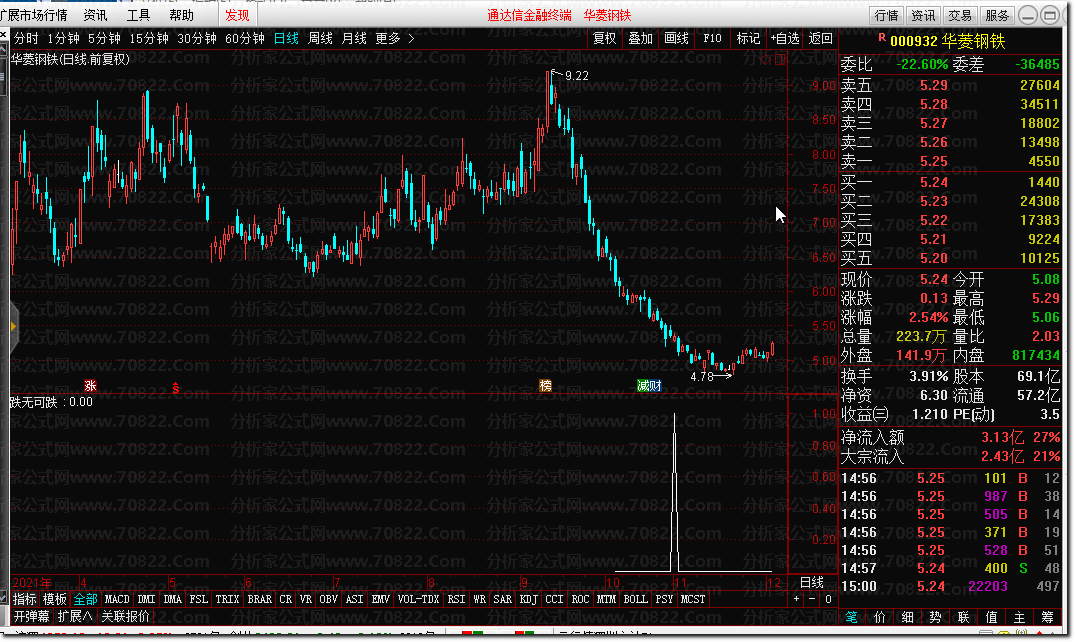Open the 日线 period selector below chart
This screenshot has height=642, width=1076.
point(812,582)
